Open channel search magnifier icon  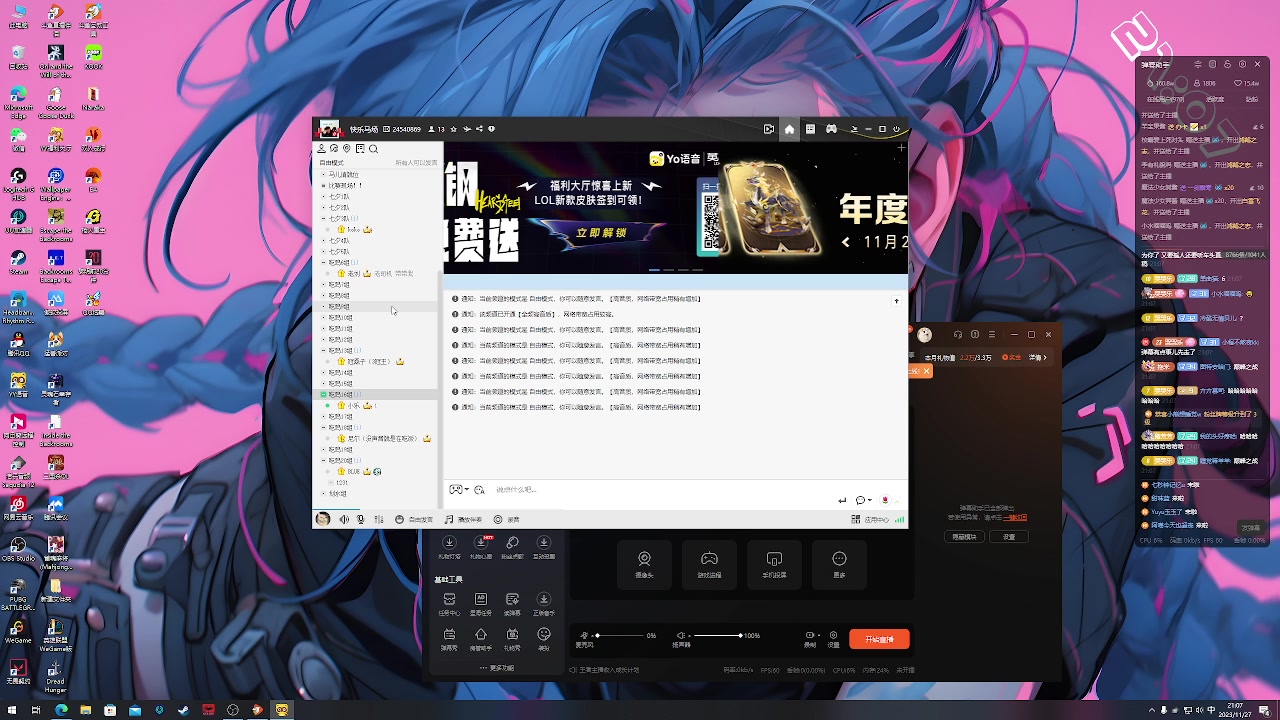pos(373,149)
